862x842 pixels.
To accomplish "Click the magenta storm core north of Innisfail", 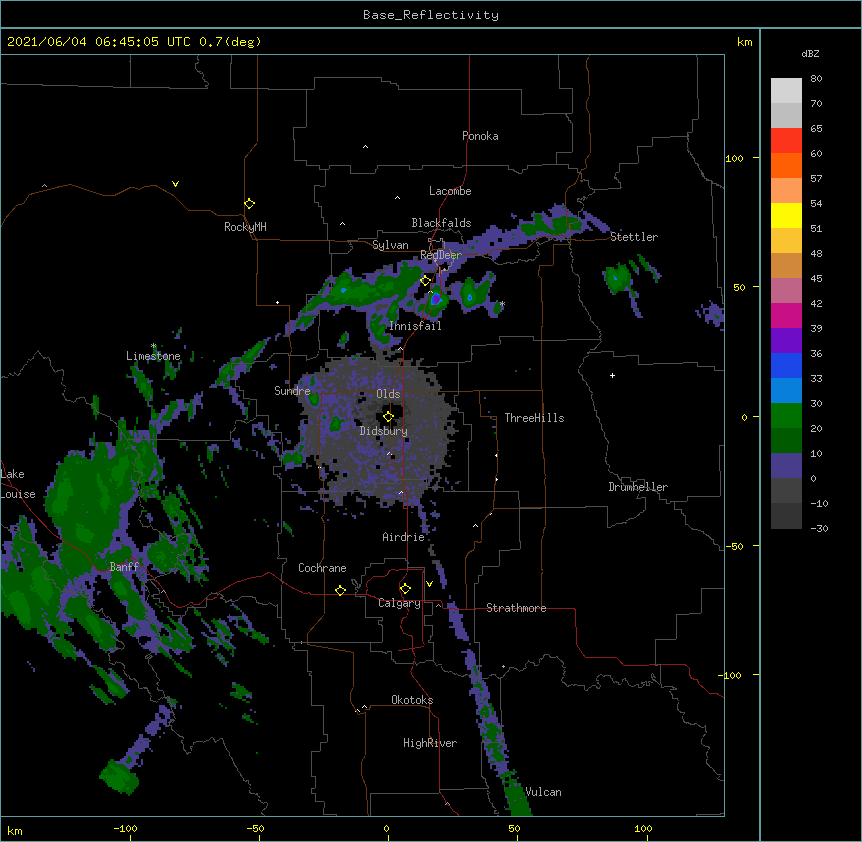I will (x=436, y=300).
